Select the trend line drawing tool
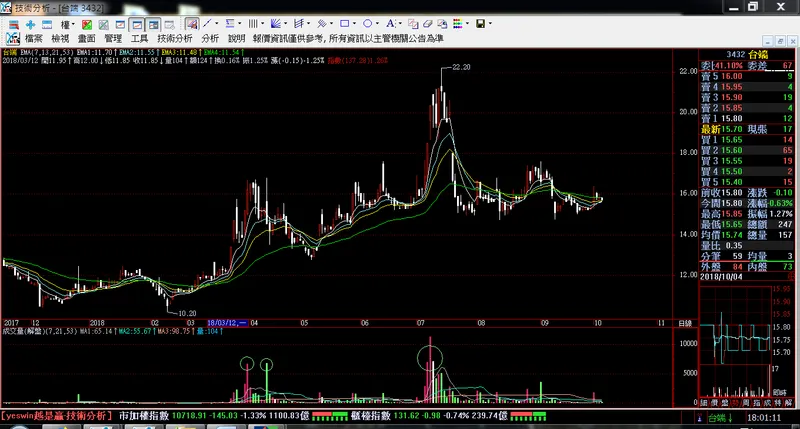This screenshot has width=800, height=429. coord(207,23)
